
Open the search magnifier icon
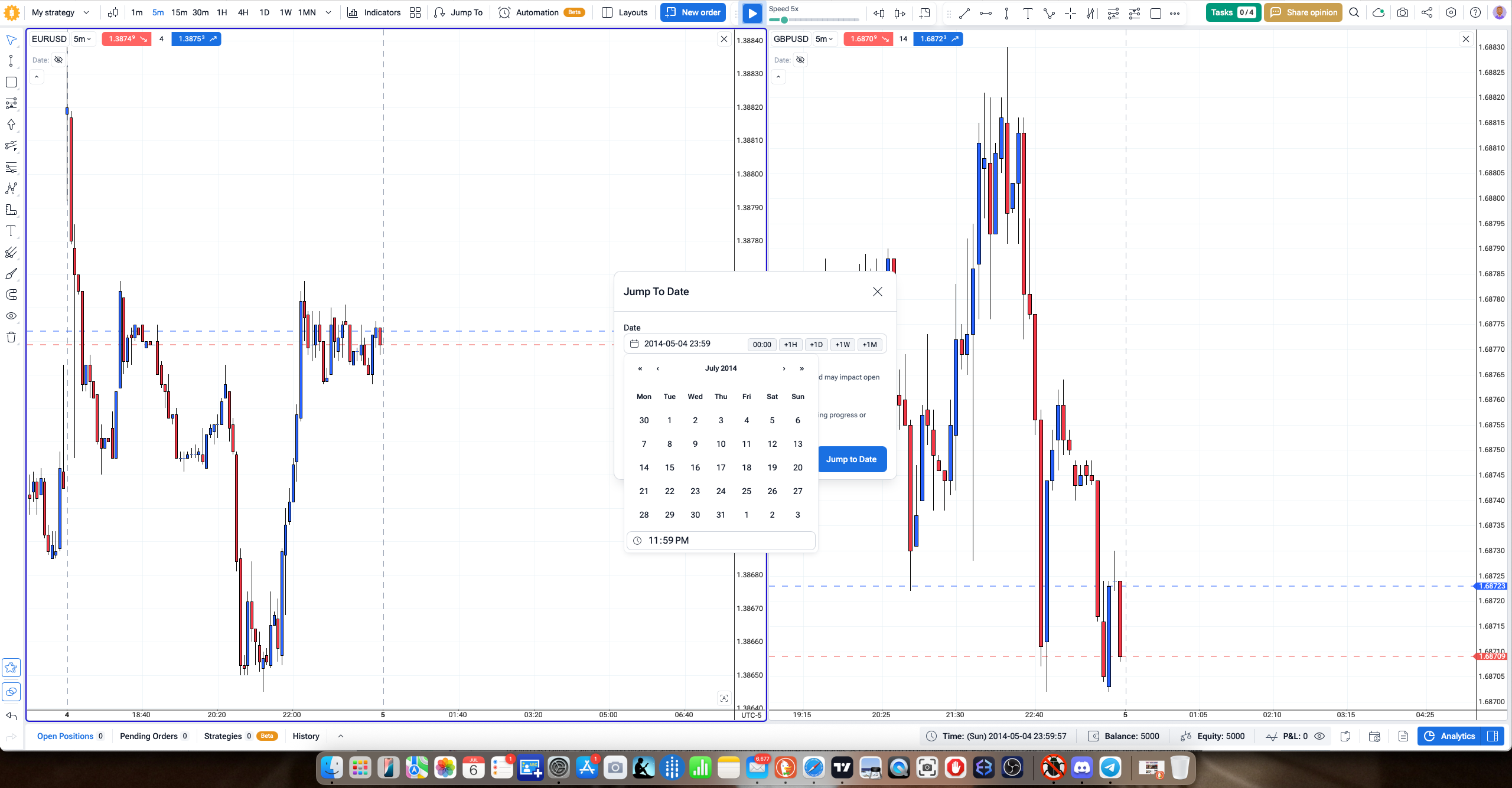[x=1354, y=12]
